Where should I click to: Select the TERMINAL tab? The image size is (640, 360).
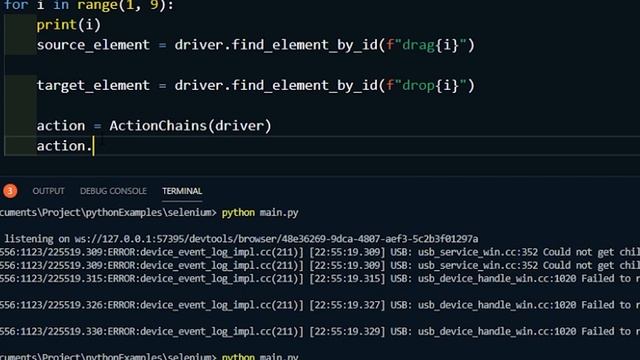click(182, 191)
